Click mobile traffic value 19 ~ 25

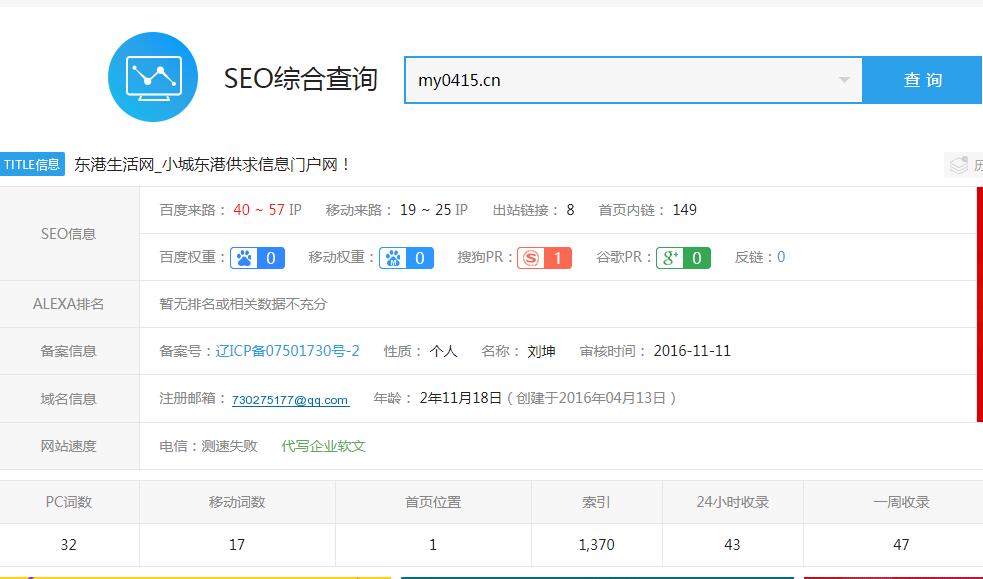coord(426,210)
